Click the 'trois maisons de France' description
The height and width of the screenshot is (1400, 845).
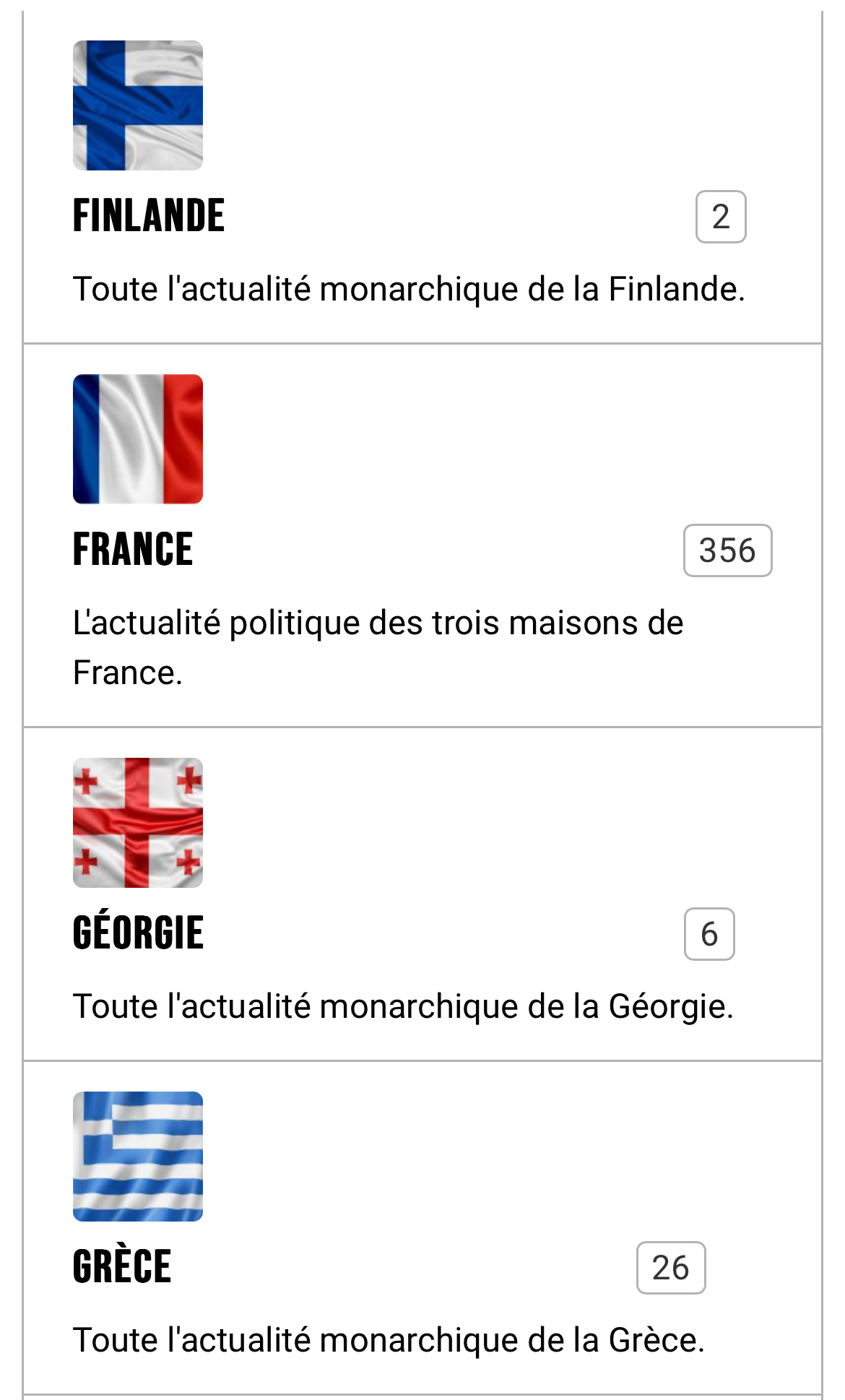pos(378,647)
